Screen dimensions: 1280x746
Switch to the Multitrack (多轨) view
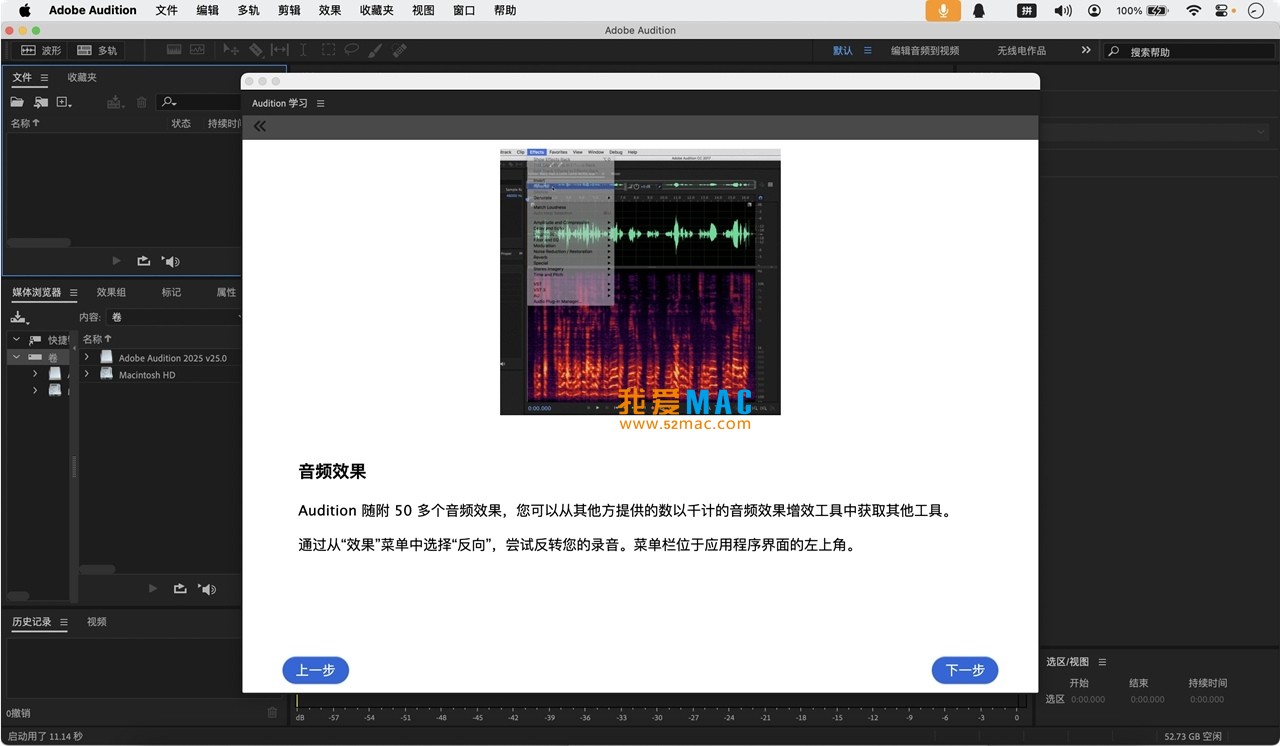97,50
